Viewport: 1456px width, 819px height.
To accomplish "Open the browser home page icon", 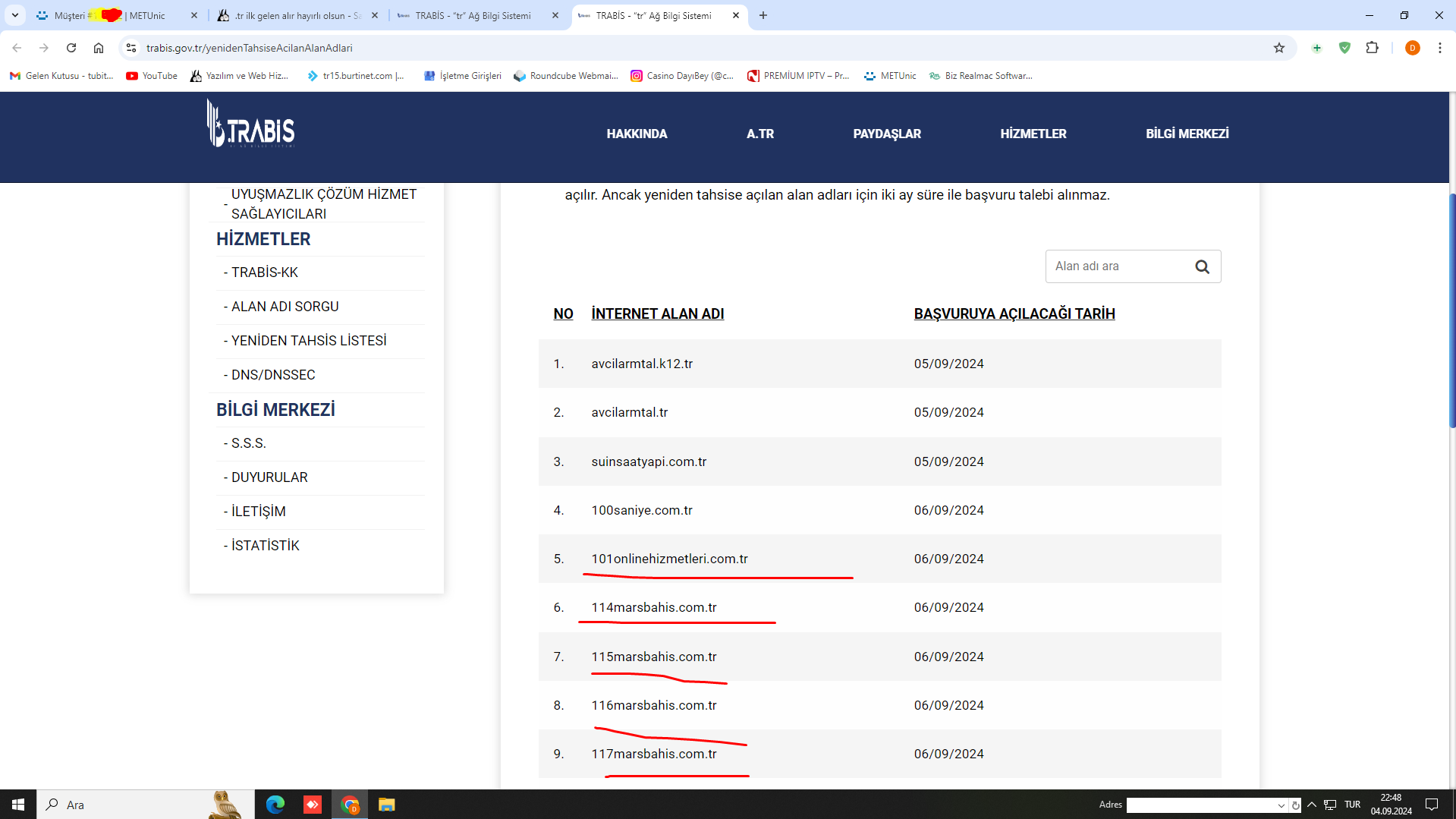I will 99,48.
